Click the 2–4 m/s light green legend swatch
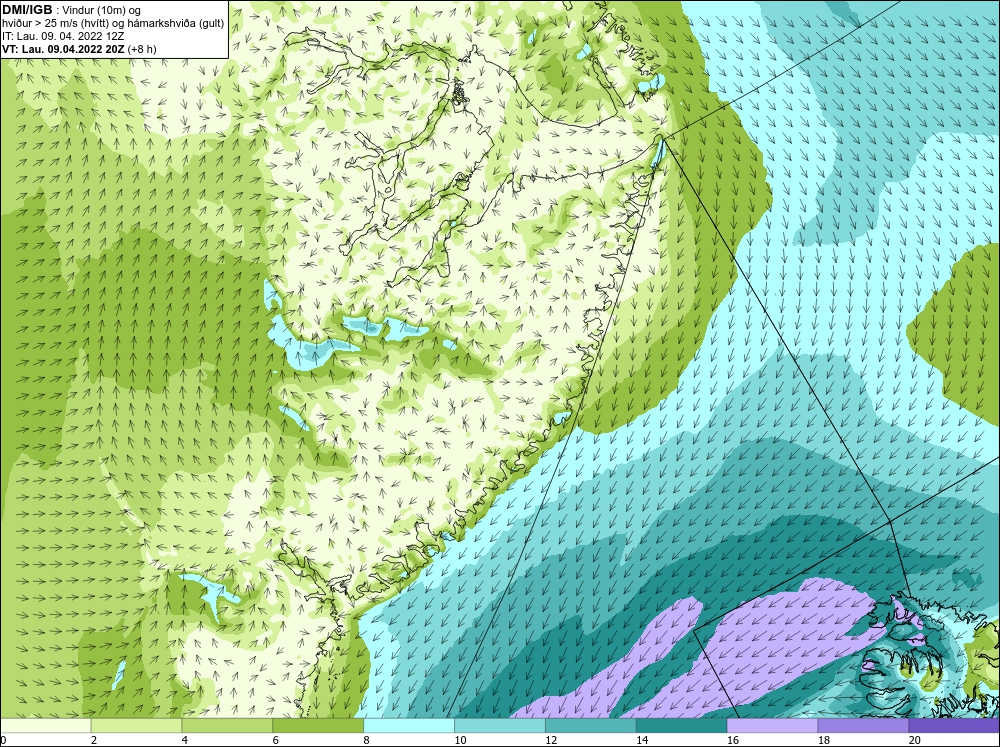The height and width of the screenshot is (747, 1000). pyautogui.click(x=136, y=726)
